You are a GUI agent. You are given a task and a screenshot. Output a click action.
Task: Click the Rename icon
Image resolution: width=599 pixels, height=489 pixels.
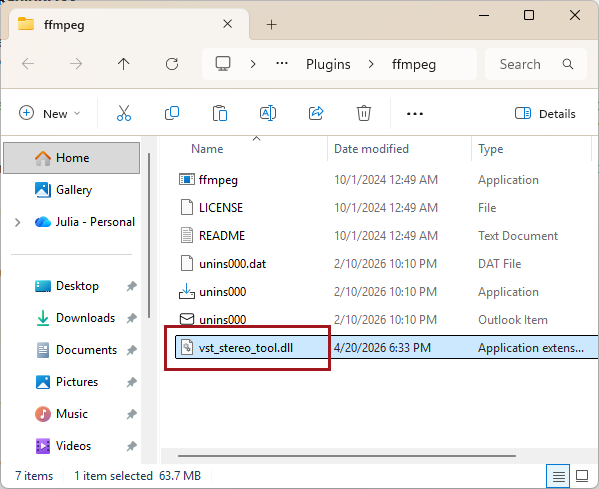[x=268, y=113]
